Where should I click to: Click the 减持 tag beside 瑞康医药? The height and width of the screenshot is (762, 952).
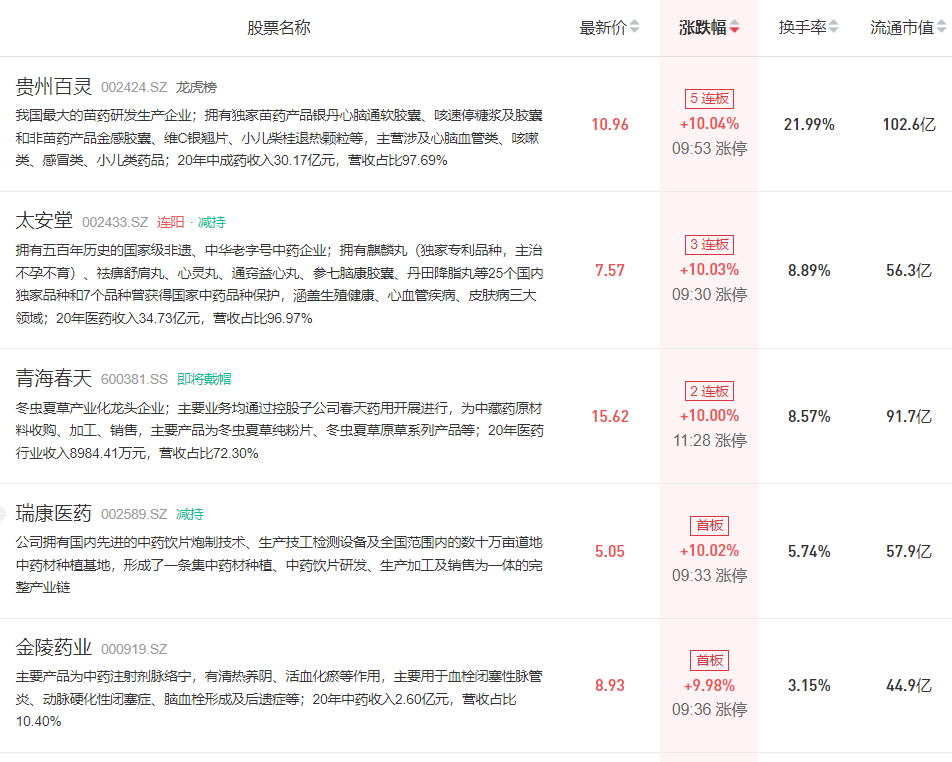[x=190, y=514]
